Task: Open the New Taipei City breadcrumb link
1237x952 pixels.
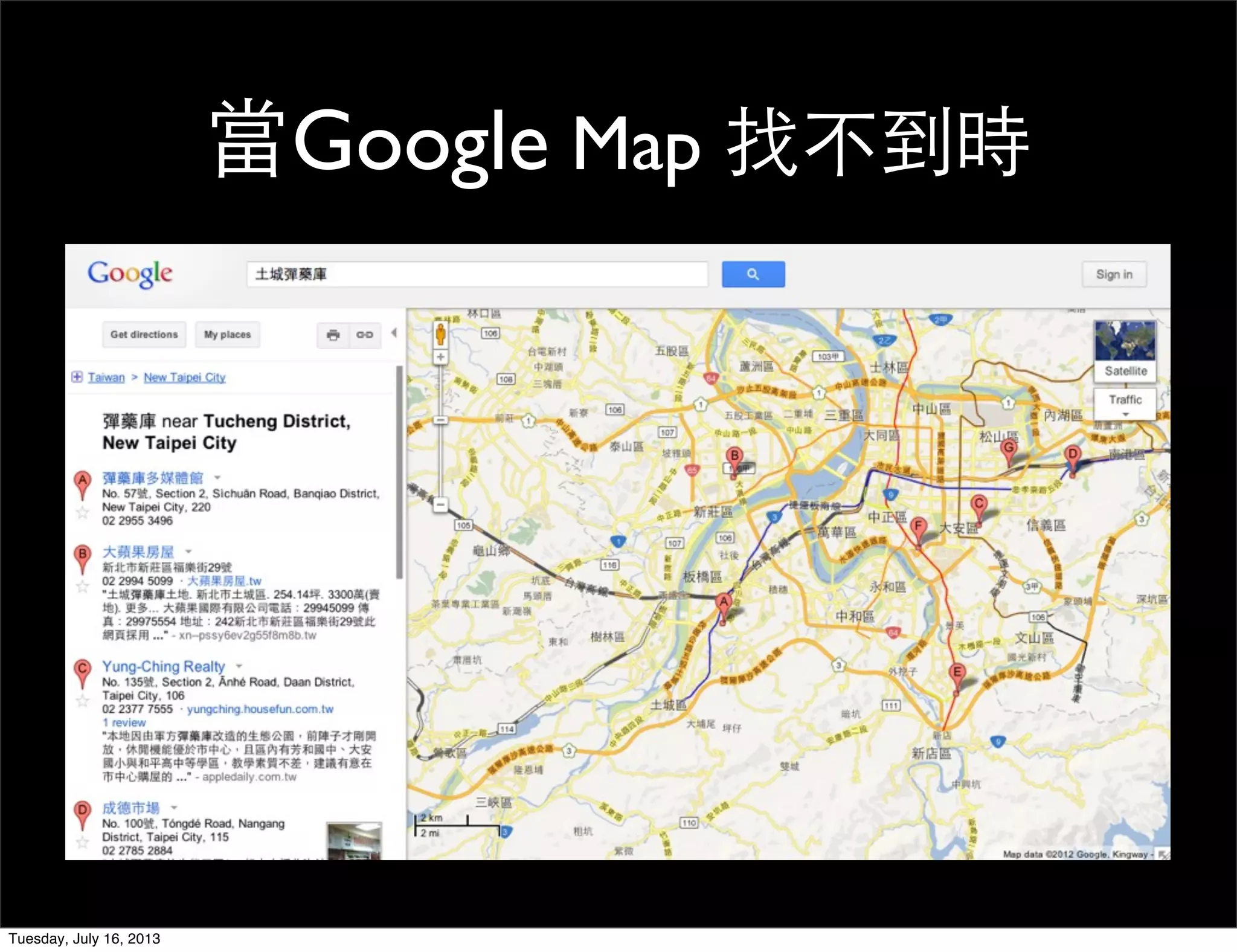Action: pyautogui.click(x=185, y=378)
